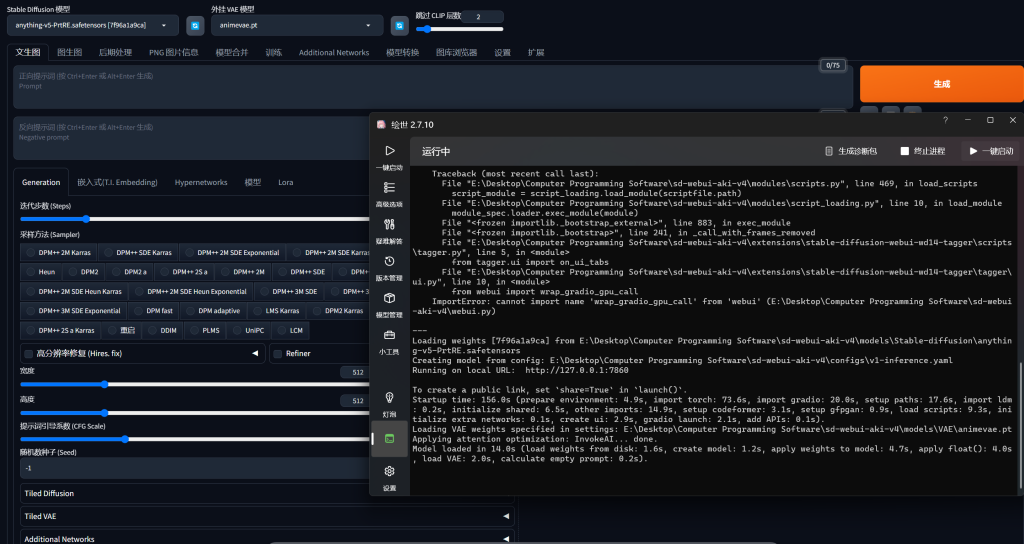Enable the 高分辨率修复 Hires. fix checkbox
The width and height of the screenshot is (1024, 544).
point(28,353)
